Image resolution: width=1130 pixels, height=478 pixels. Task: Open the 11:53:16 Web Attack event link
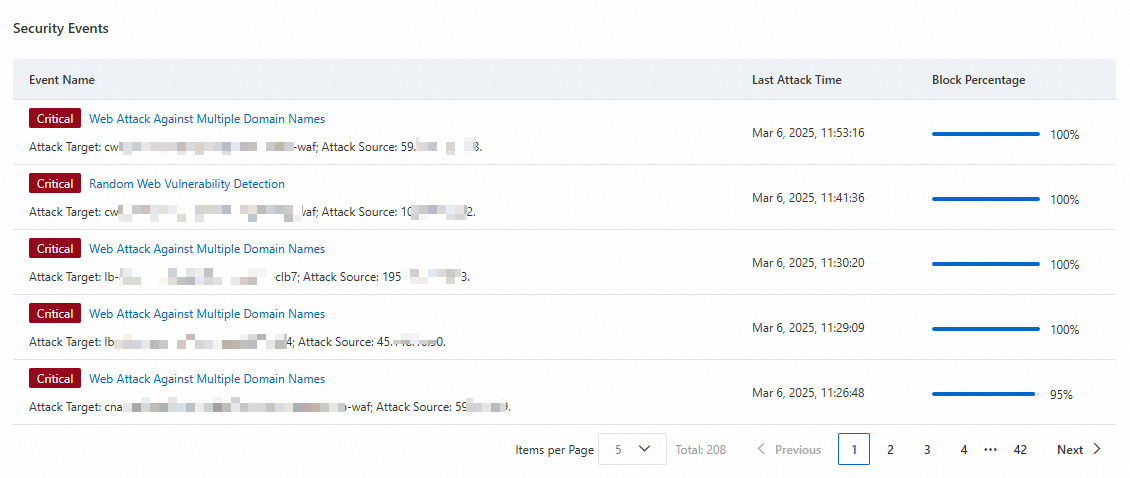tap(207, 119)
